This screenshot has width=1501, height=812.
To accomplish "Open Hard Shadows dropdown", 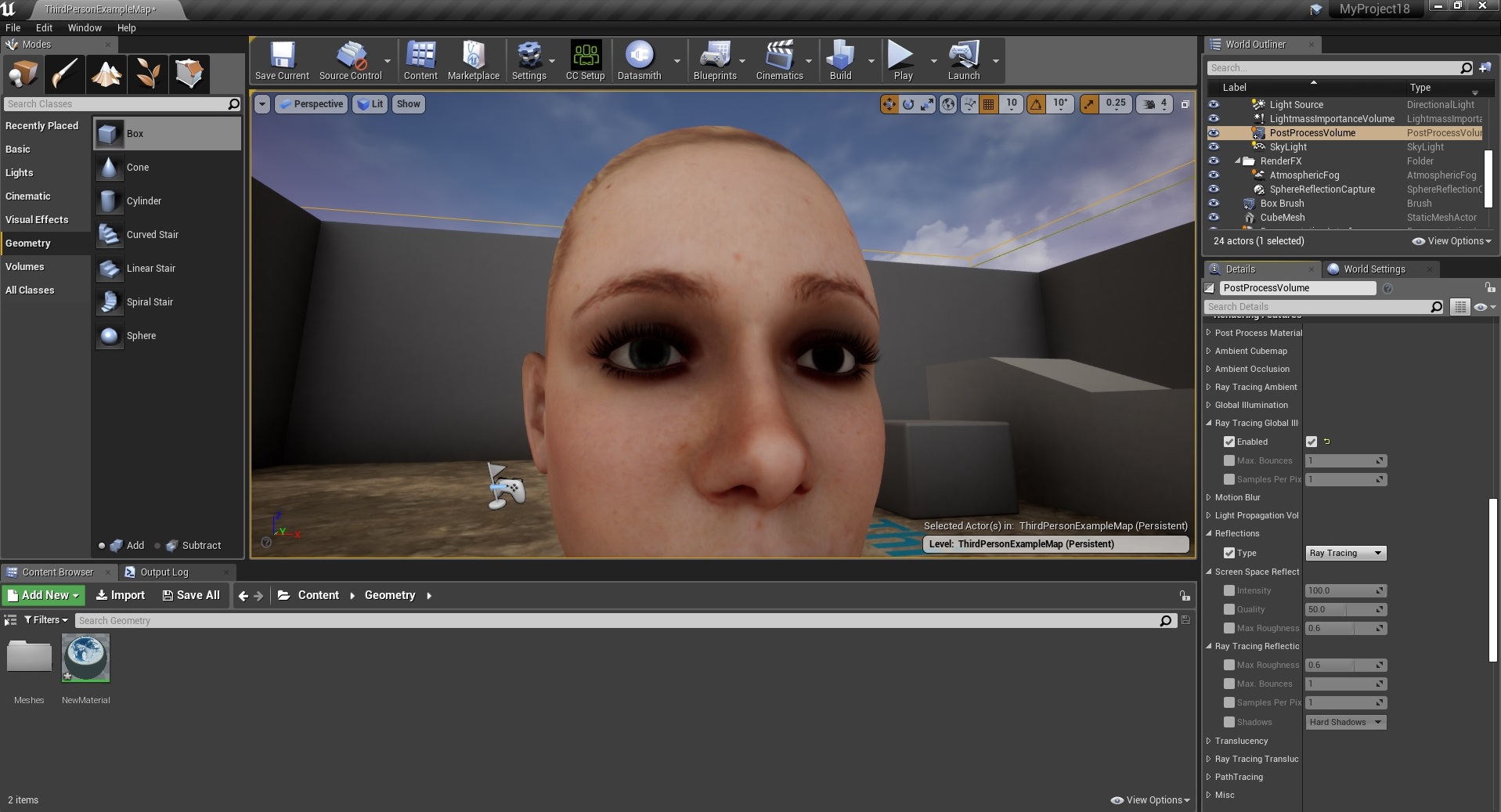I will (1346, 722).
